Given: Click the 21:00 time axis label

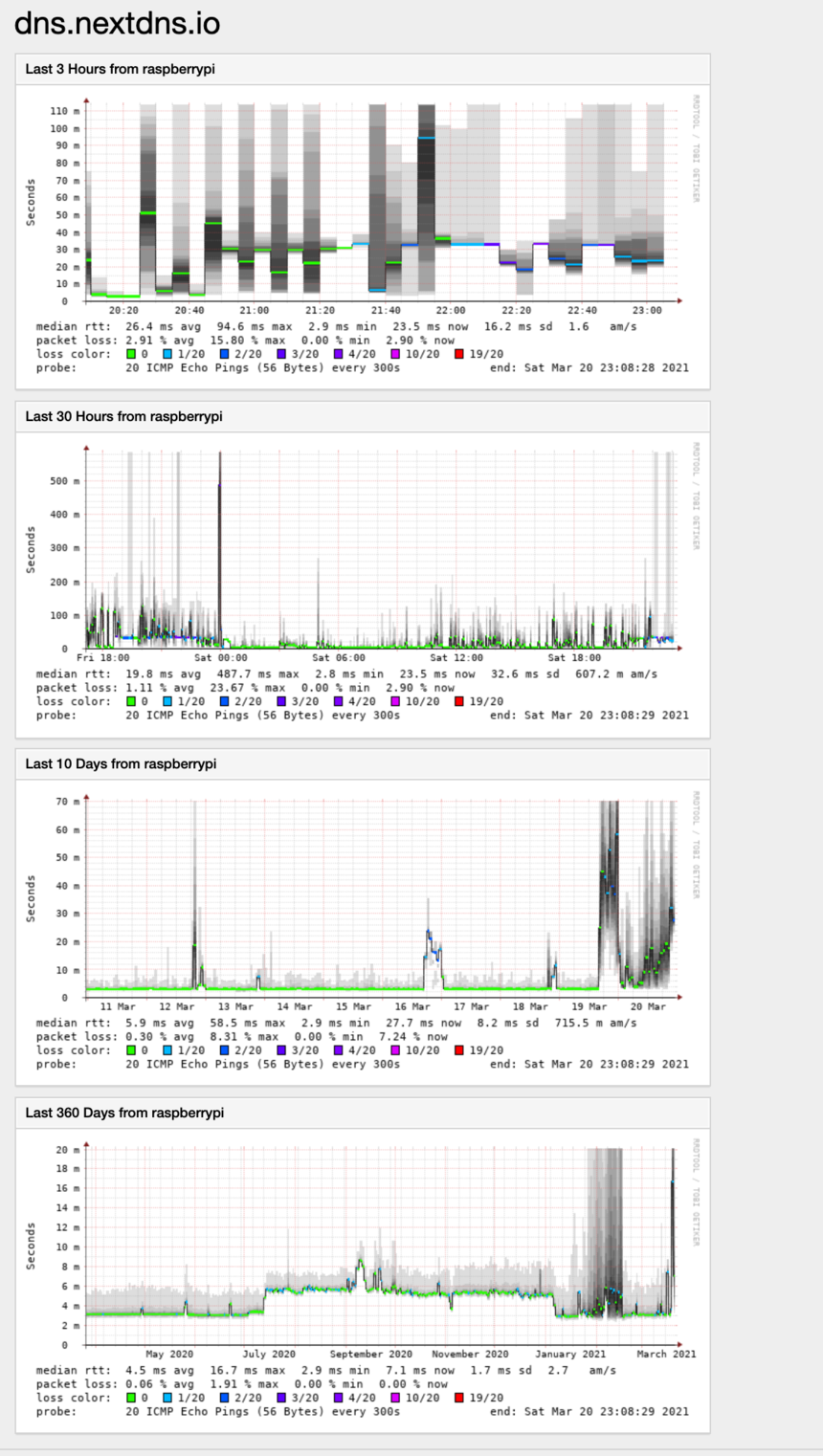Looking at the screenshot, I should (x=255, y=310).
